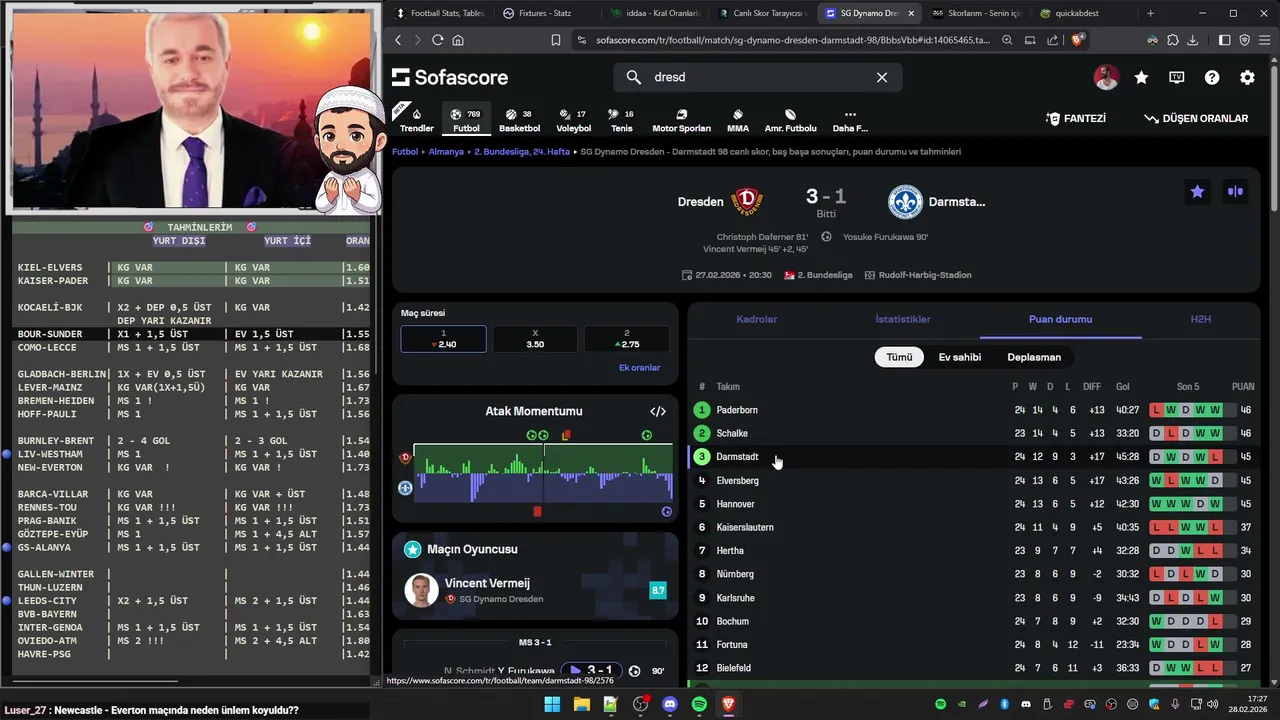Open Vincent Vermeij player card
This screenshot has height=720, width=1280.
pos(535,590)
